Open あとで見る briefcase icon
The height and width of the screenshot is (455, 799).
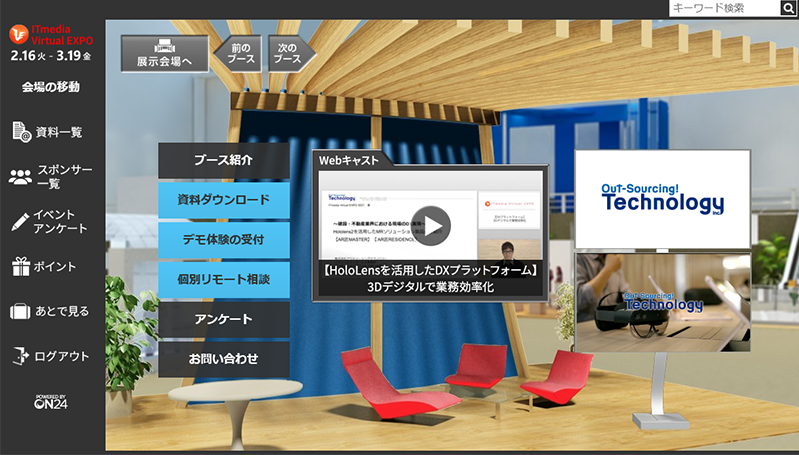pyautogui.click(x=21, y=311)
